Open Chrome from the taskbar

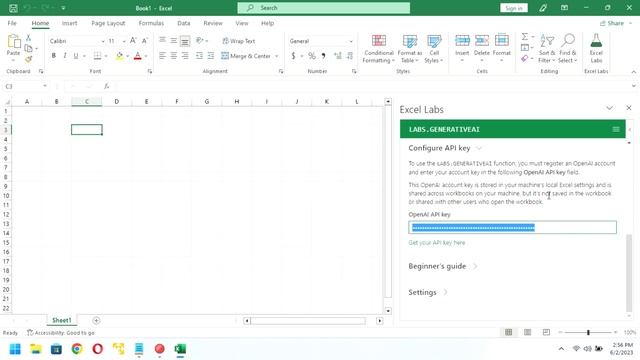77,349
